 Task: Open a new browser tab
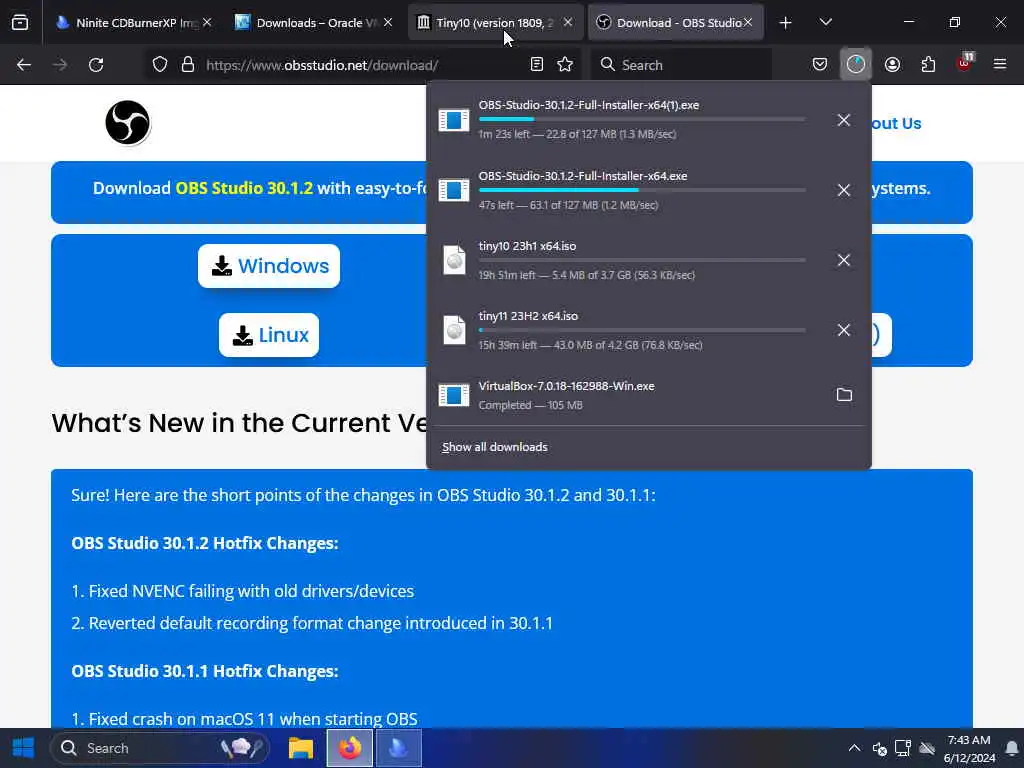point(786,23)
